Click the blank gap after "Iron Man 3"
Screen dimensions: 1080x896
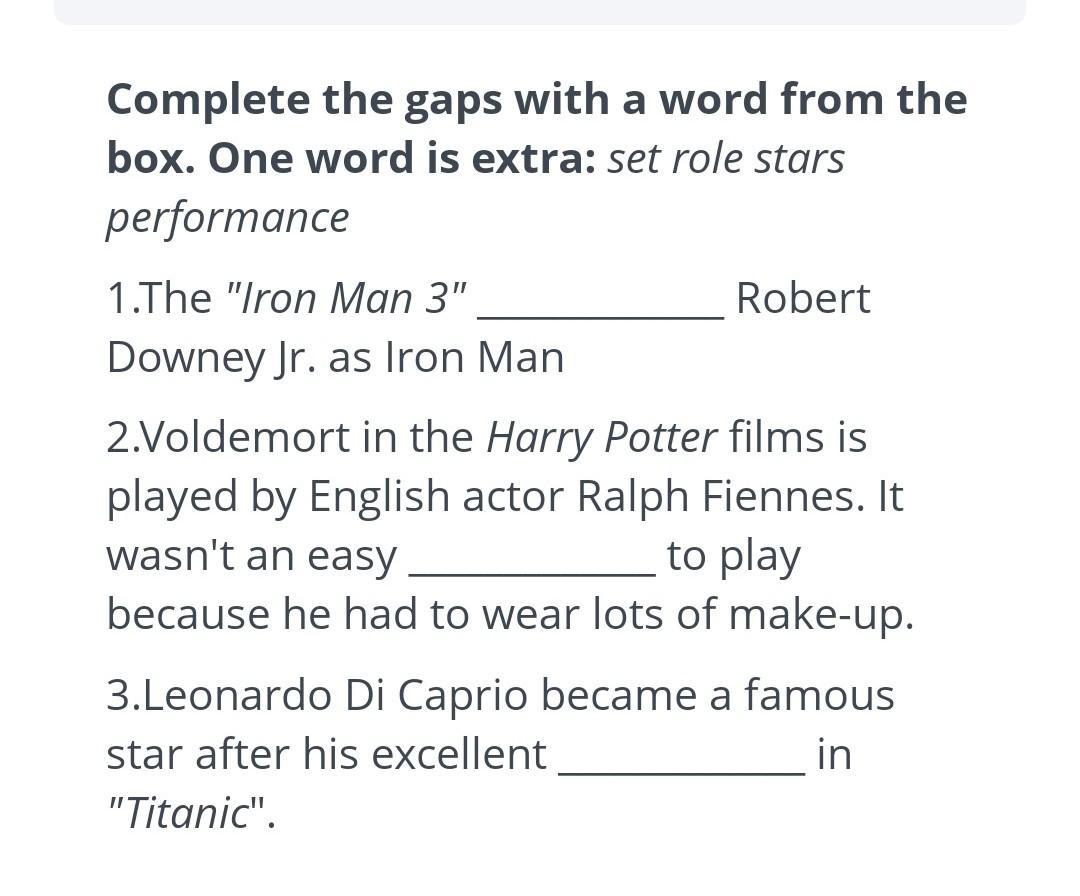(x=601, y=303)
